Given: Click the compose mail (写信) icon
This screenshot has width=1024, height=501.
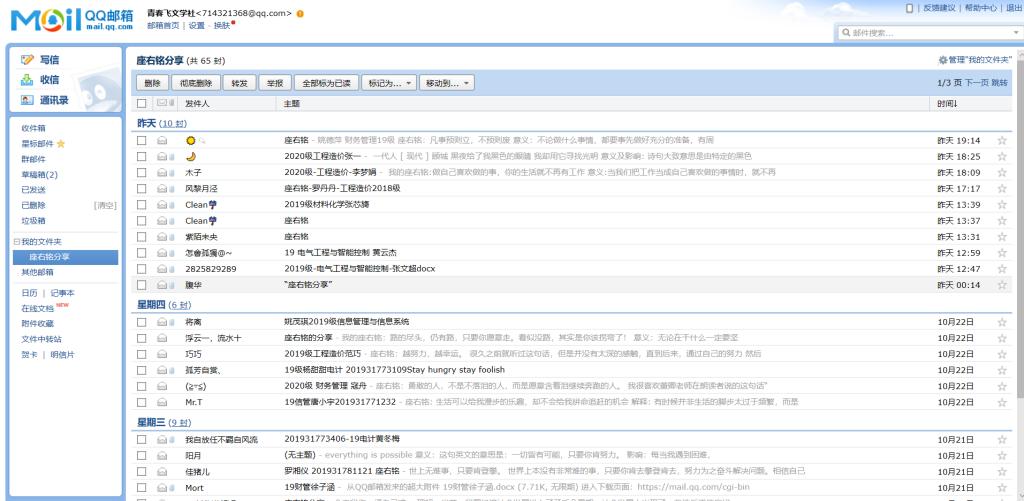Looking at the screenshot, I should [28, 60].
